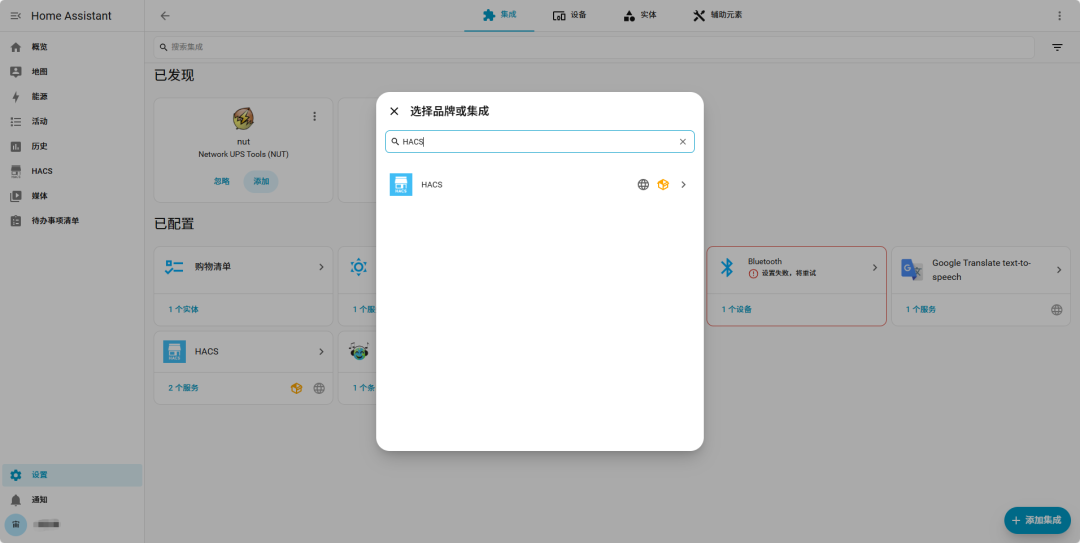Click the Bluetooth icon
This screenshot has width=1080, height=543.
click(x=727, y=267)
